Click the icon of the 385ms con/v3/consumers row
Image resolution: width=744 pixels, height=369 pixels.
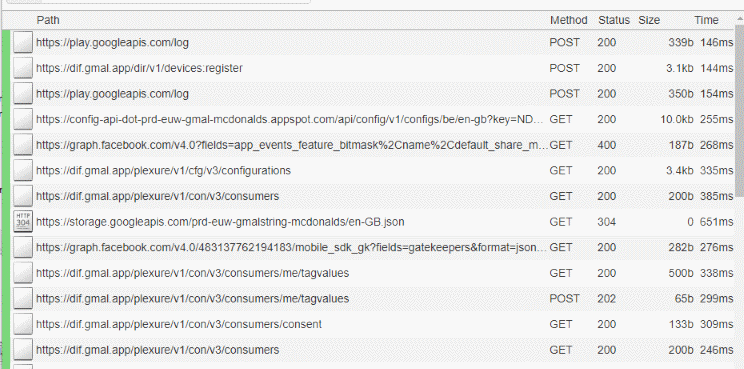23,196
